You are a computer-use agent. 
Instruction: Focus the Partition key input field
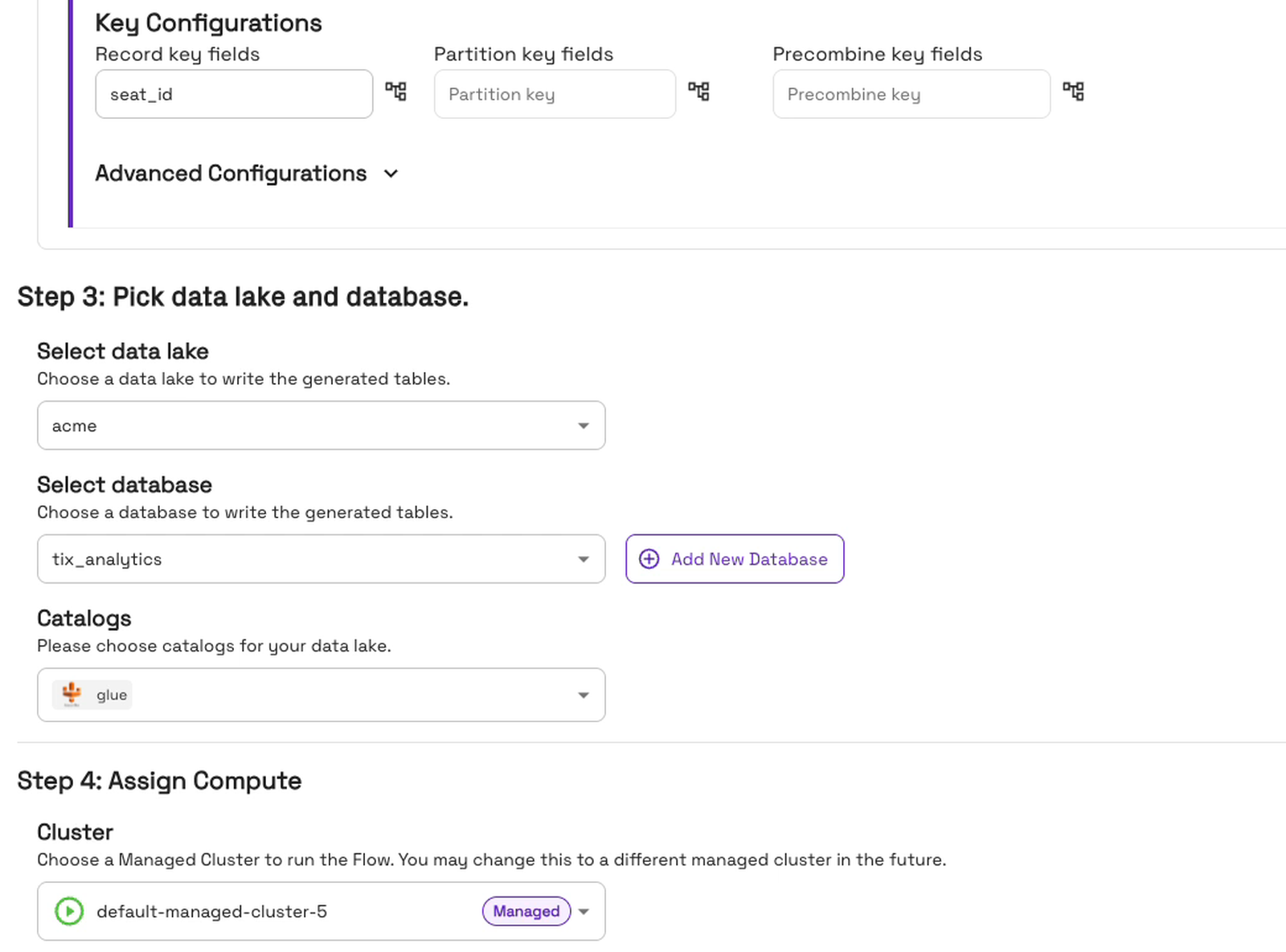point(555,94)
